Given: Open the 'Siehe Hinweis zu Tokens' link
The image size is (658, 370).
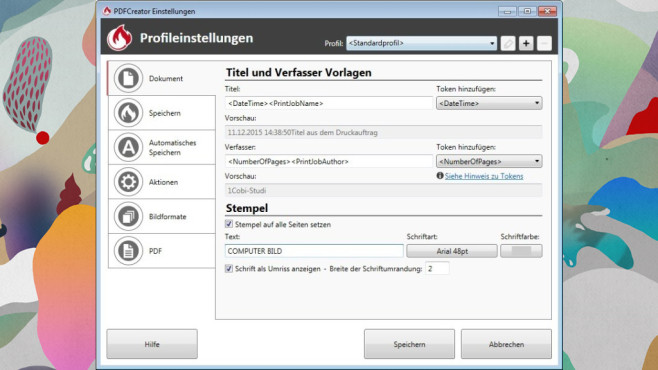Looking at the screenshot, I should (x=484, y=176).
